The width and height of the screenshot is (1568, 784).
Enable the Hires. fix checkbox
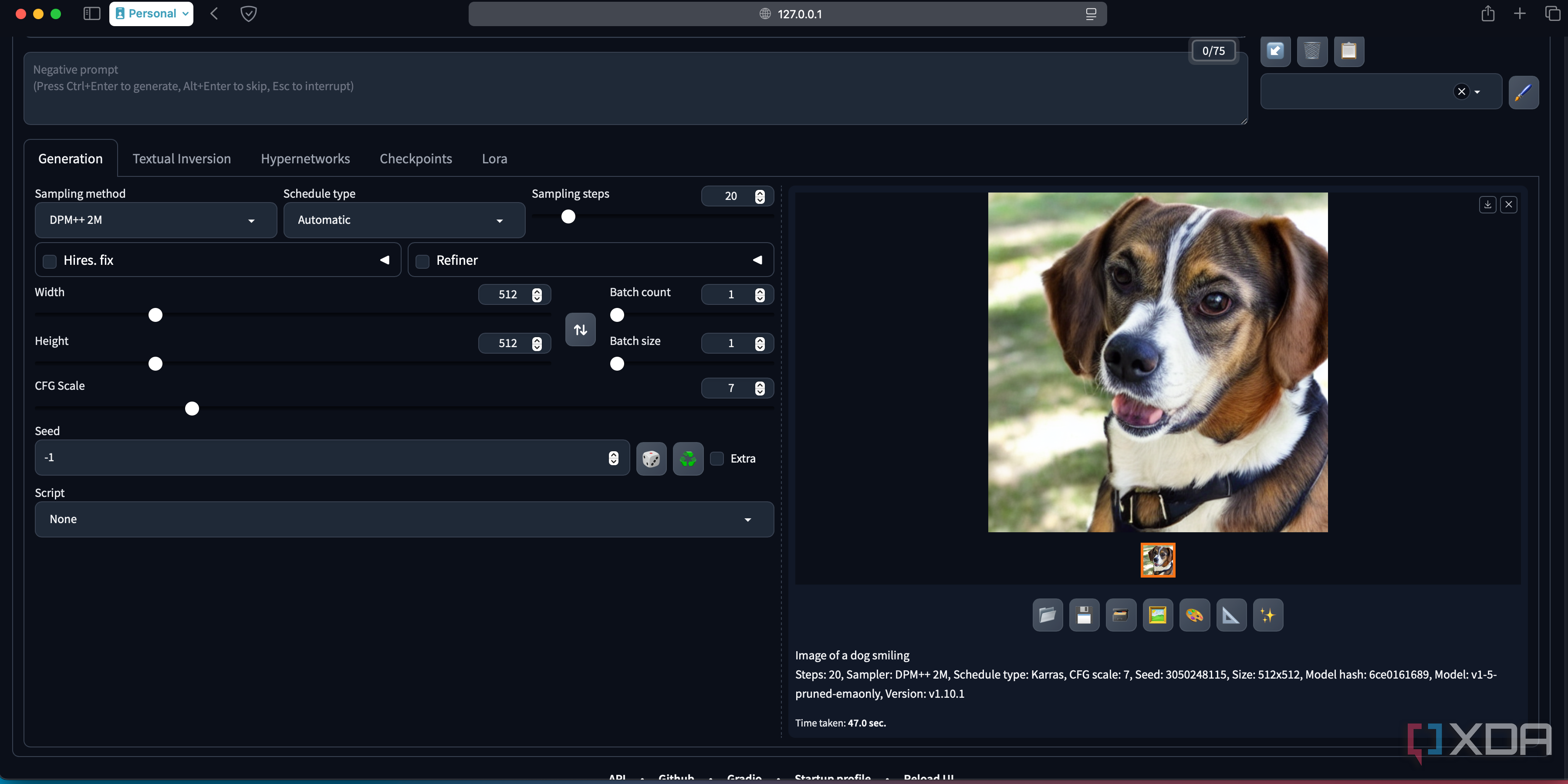(x=50, y=261)
